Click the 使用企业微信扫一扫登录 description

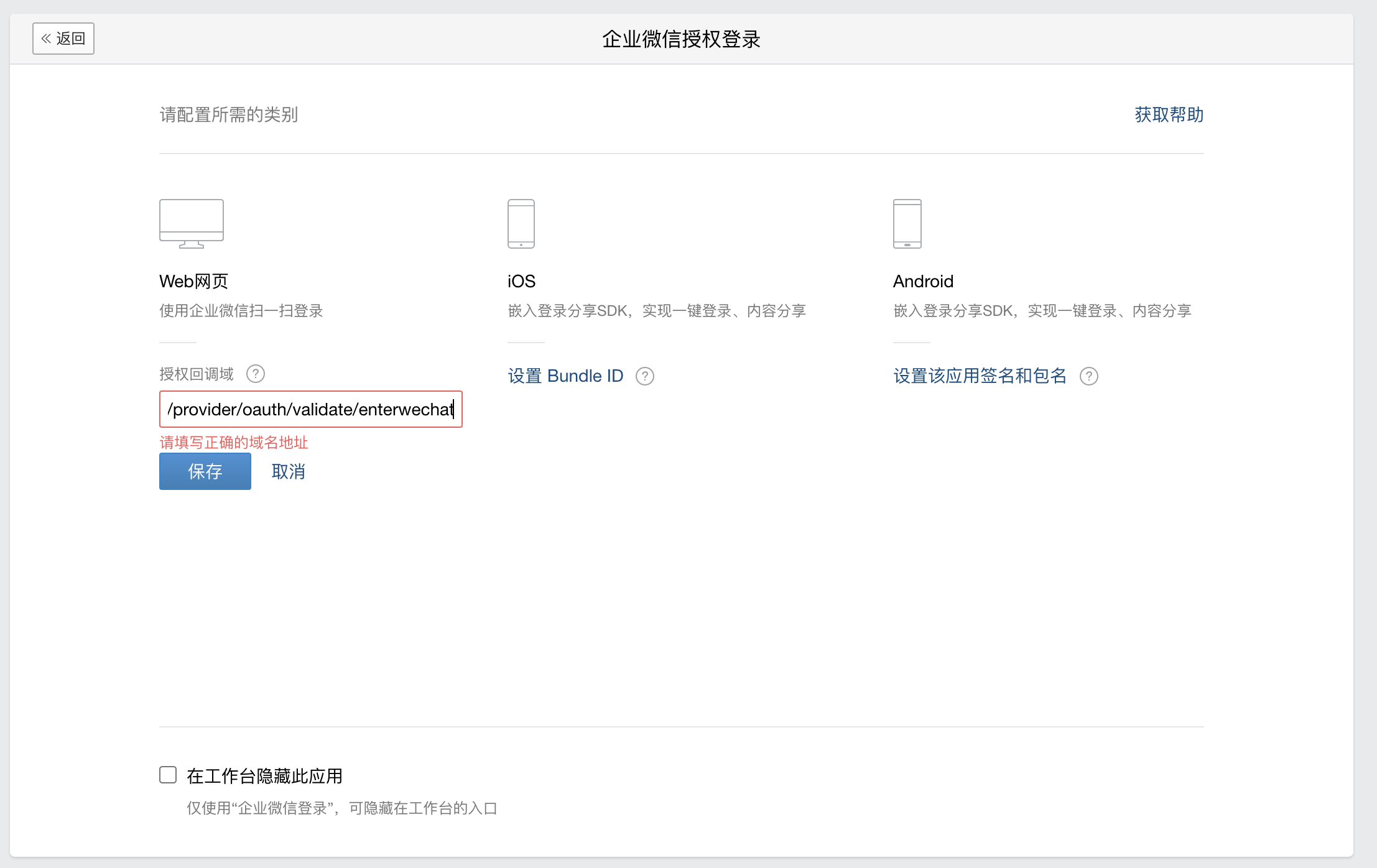coord(241,311)
